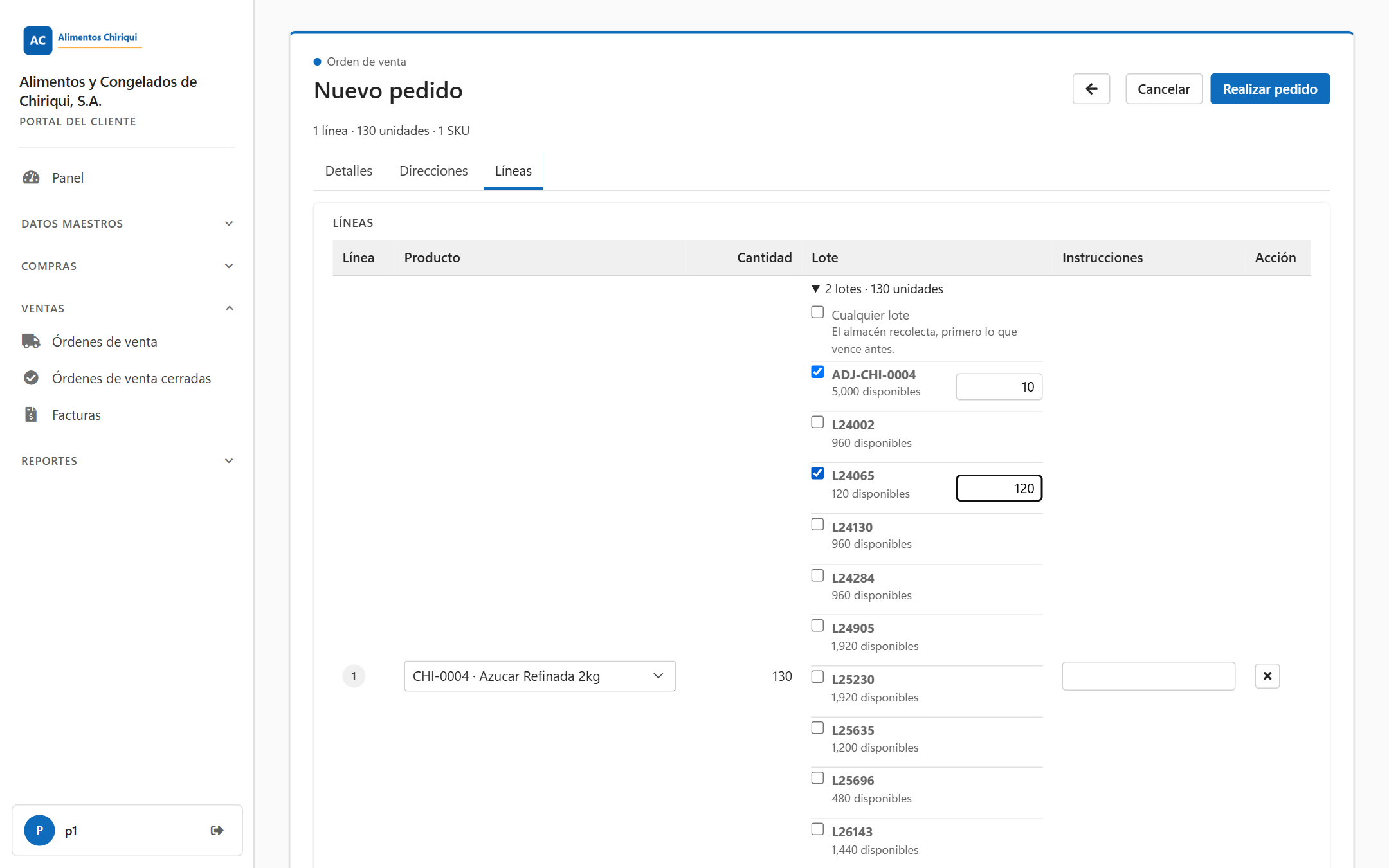Viewport: 1389px width, 868px height.
Task: Click the Facturas invoice icon
Action: pos(31,415)
